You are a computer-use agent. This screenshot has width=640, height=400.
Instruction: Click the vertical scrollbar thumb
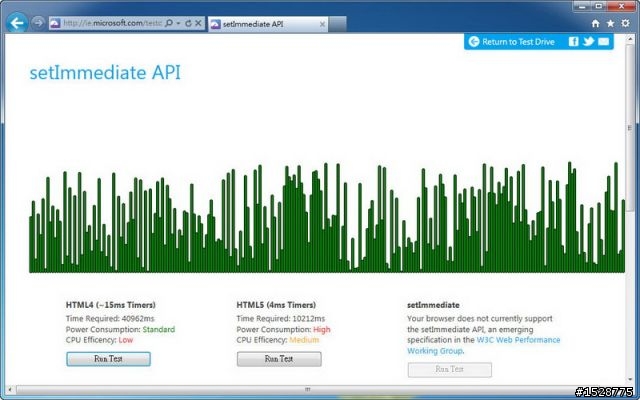(x=630, y=128)
